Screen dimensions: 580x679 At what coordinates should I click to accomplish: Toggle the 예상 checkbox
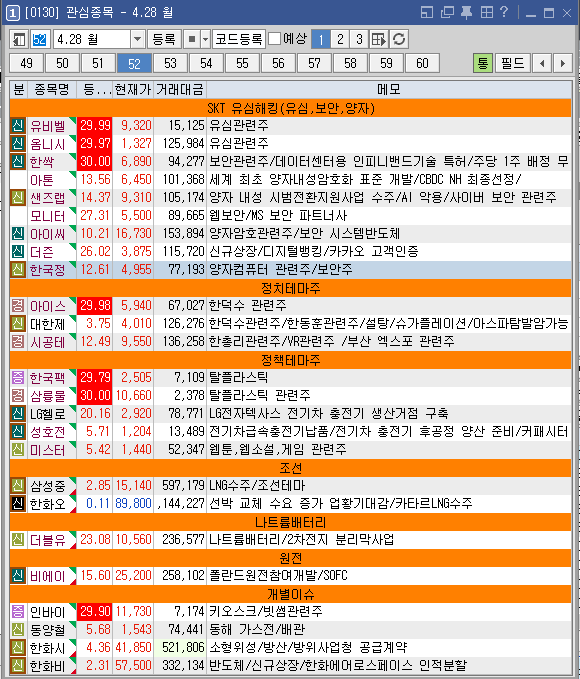pyautogui.click(x=274, y=39)
